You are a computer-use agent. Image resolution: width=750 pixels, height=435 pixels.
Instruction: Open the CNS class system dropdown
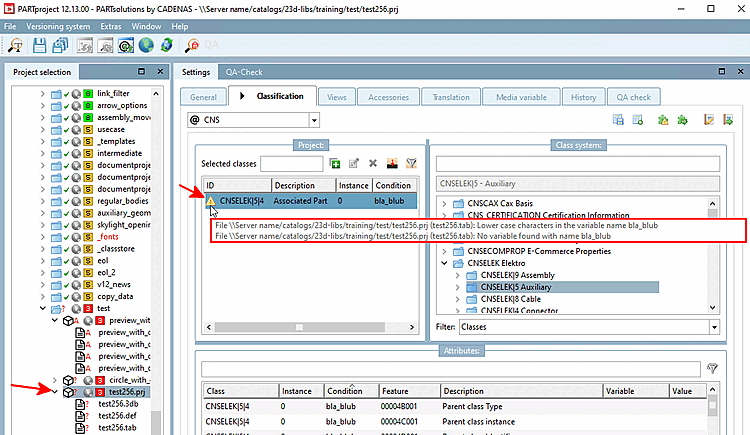(314, 120)
